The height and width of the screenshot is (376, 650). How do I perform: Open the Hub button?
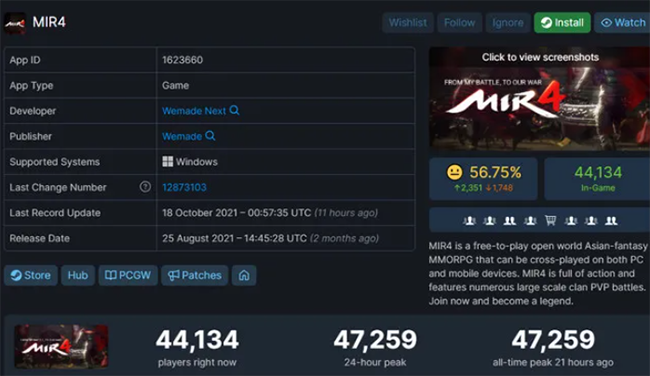click(78, 275)
